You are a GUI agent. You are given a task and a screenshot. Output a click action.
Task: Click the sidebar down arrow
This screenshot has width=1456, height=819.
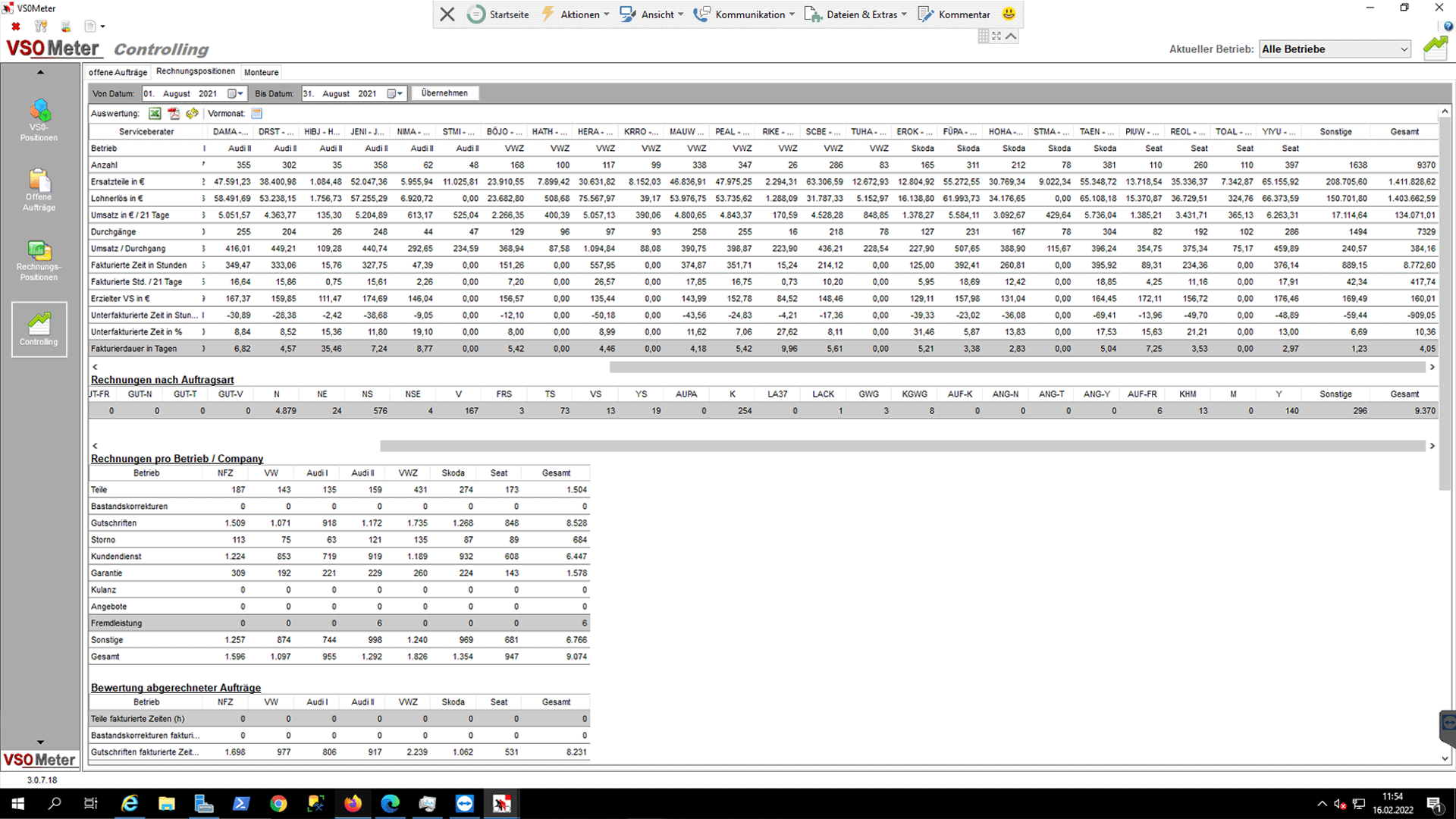click(40, 742)
